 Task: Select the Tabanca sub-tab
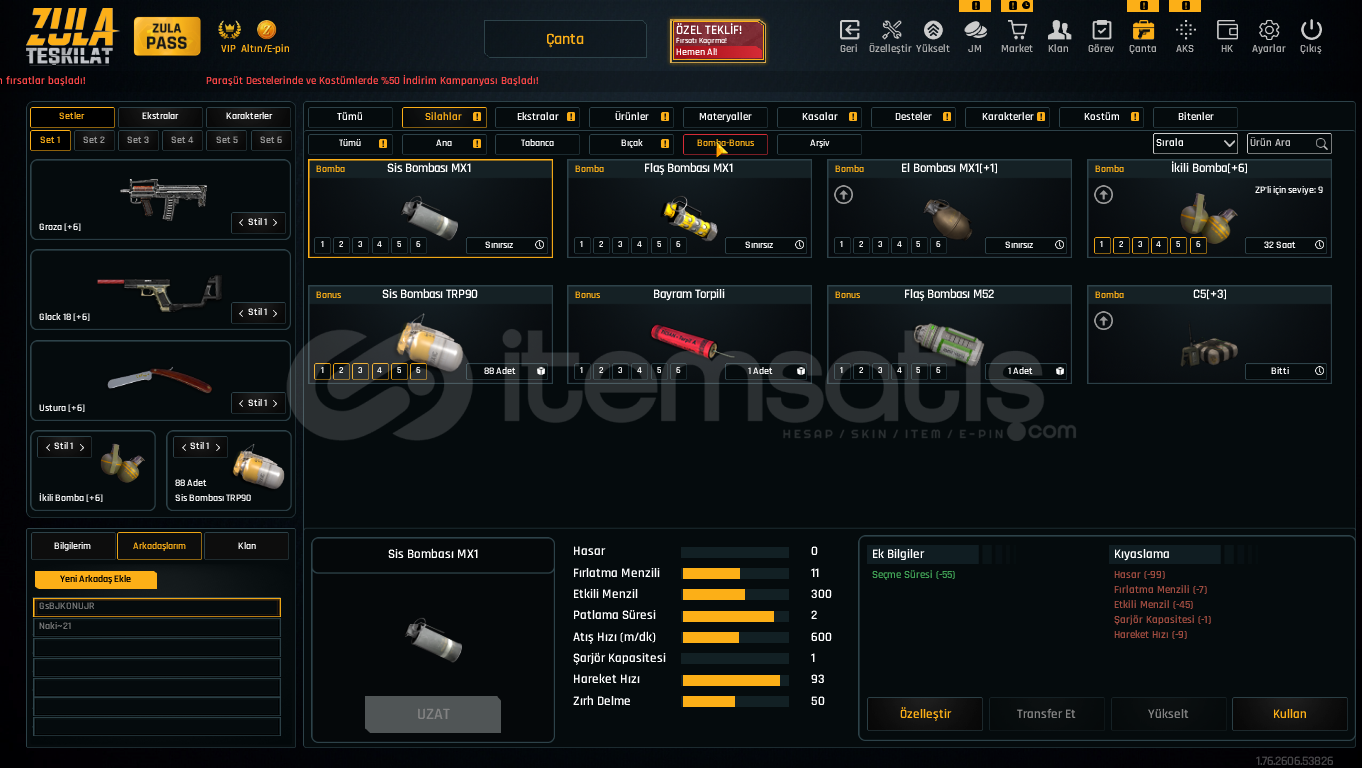(x=537, y=144)
